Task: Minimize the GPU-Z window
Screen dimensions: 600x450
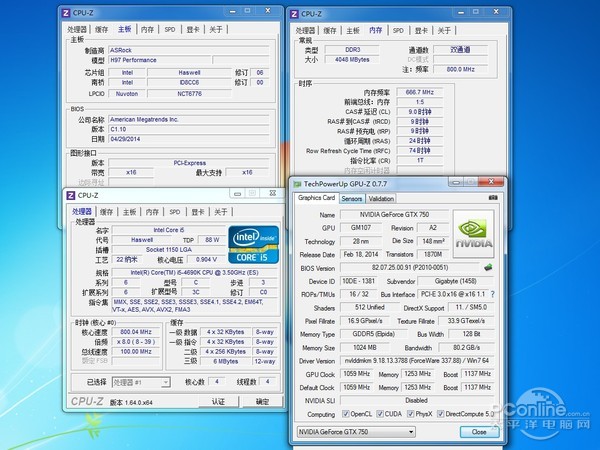Action: point(455,183)
